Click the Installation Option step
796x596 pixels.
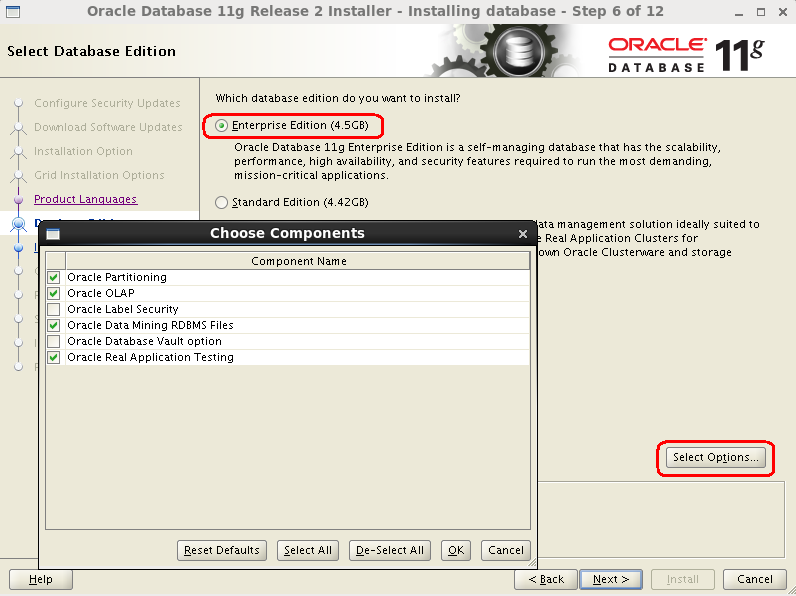[83, 151]
